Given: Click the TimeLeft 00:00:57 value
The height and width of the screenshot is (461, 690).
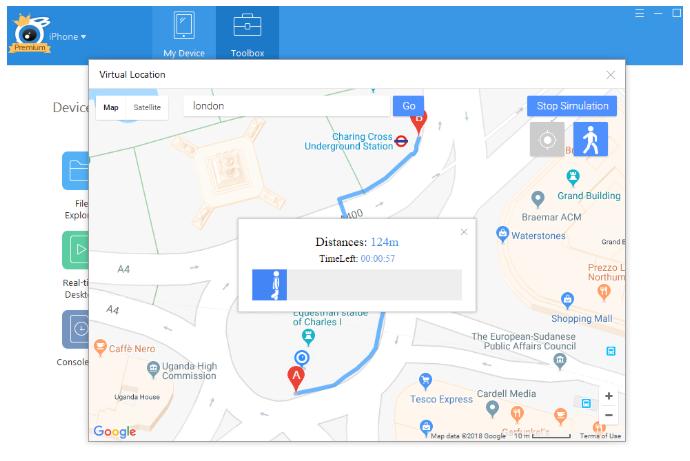Looking at the screenshot, I should [378, 259].
